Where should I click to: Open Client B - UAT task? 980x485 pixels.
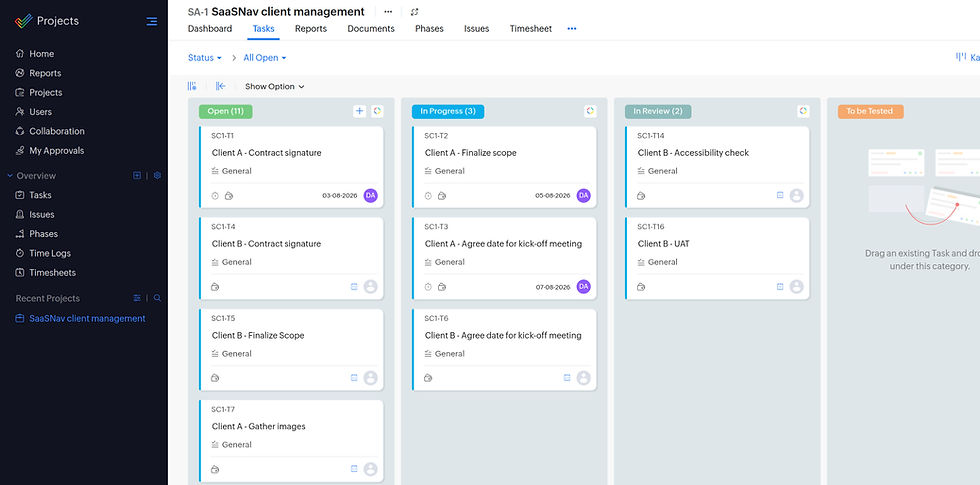pos(664,244)
